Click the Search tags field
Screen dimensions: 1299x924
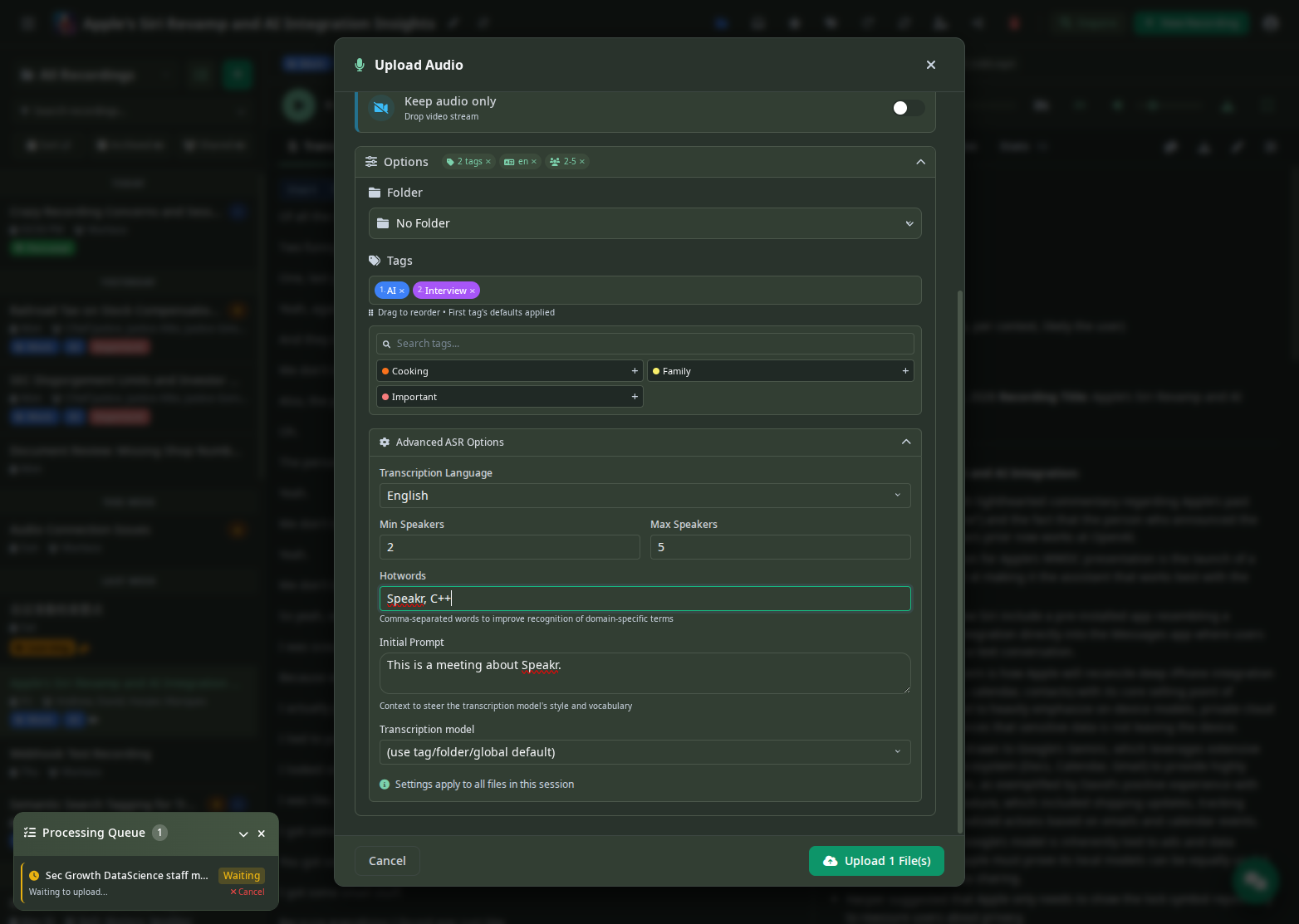(x=645, y=344)
